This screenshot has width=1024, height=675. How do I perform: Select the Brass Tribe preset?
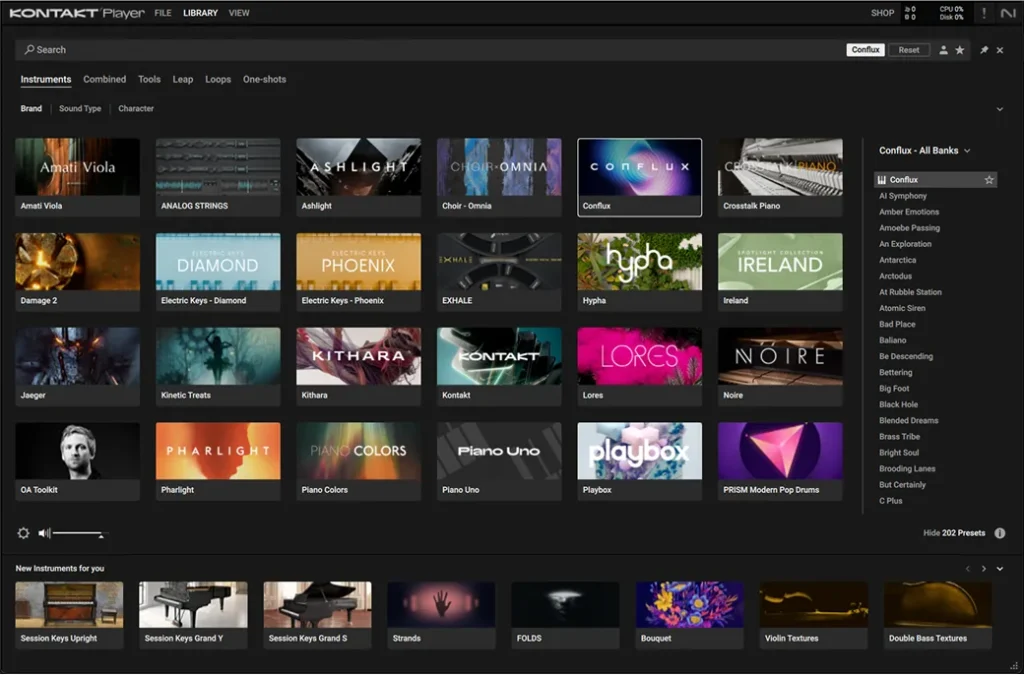(x=899, y=437)
